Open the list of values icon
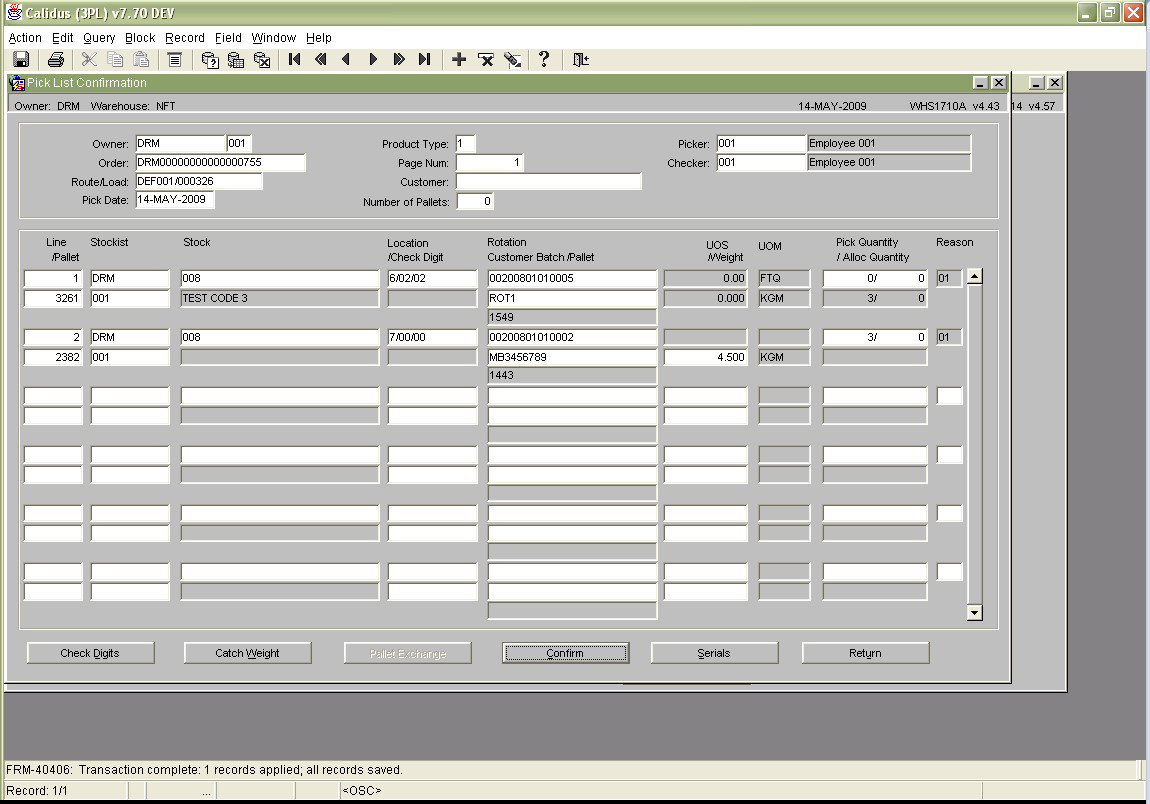The width and height of the screenshot is (1150, 804). (x=175, y=59)
